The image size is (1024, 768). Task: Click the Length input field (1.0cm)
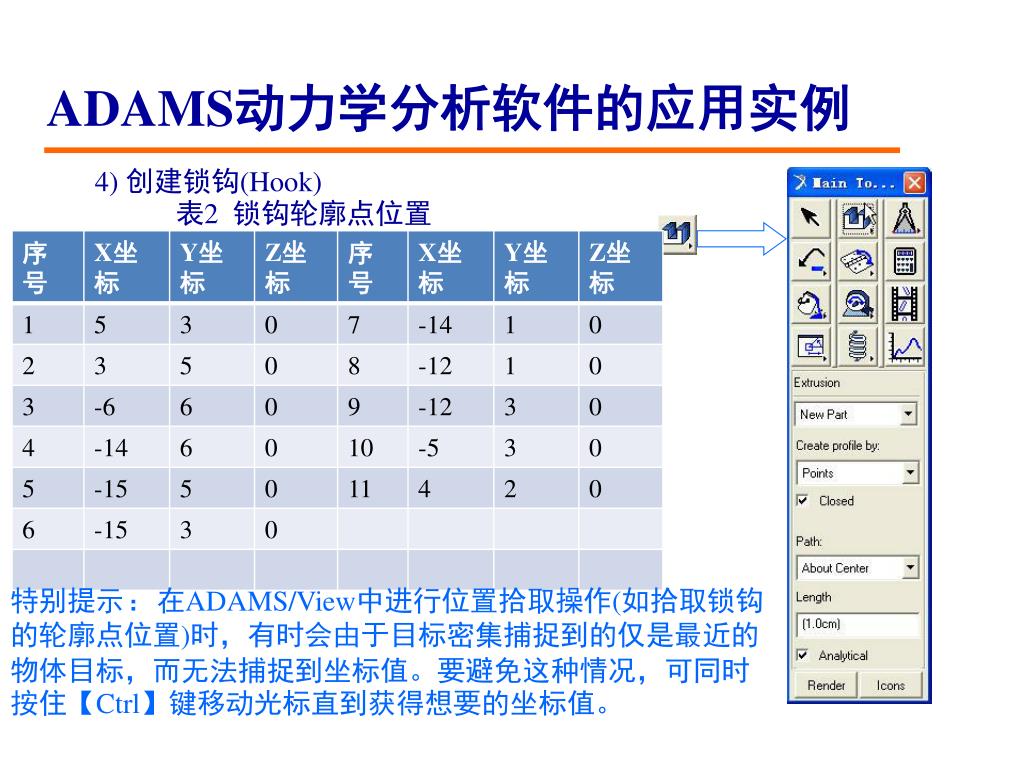[x=857, y=624]
